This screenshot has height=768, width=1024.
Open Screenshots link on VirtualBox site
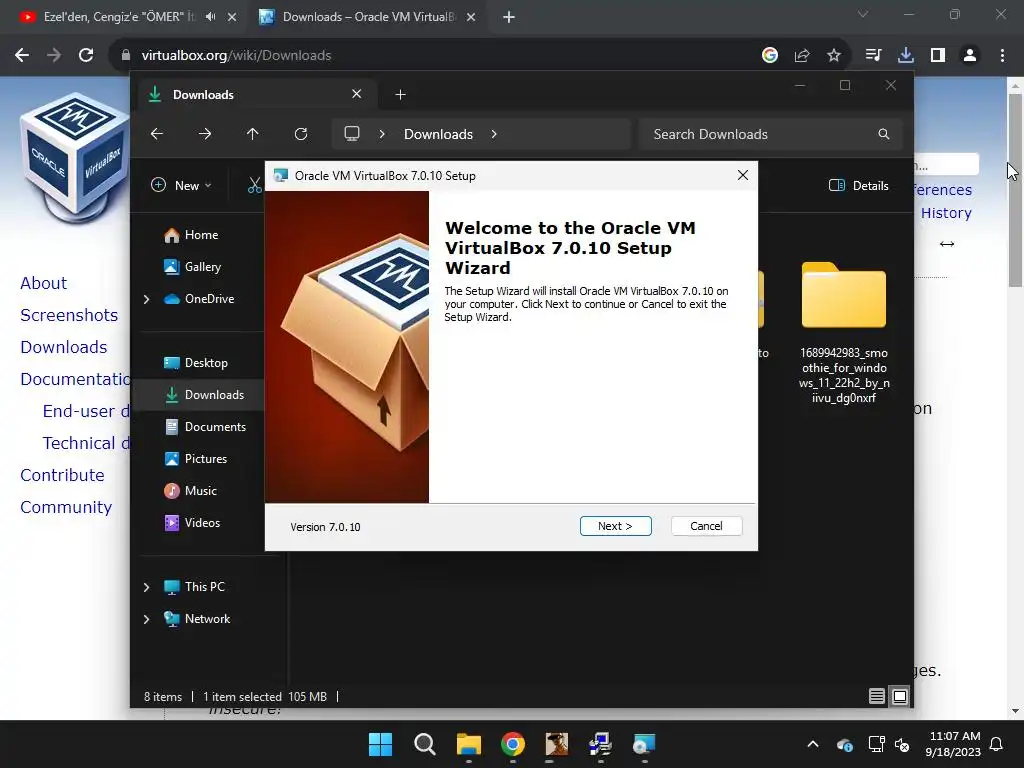[x=69, y=315]
